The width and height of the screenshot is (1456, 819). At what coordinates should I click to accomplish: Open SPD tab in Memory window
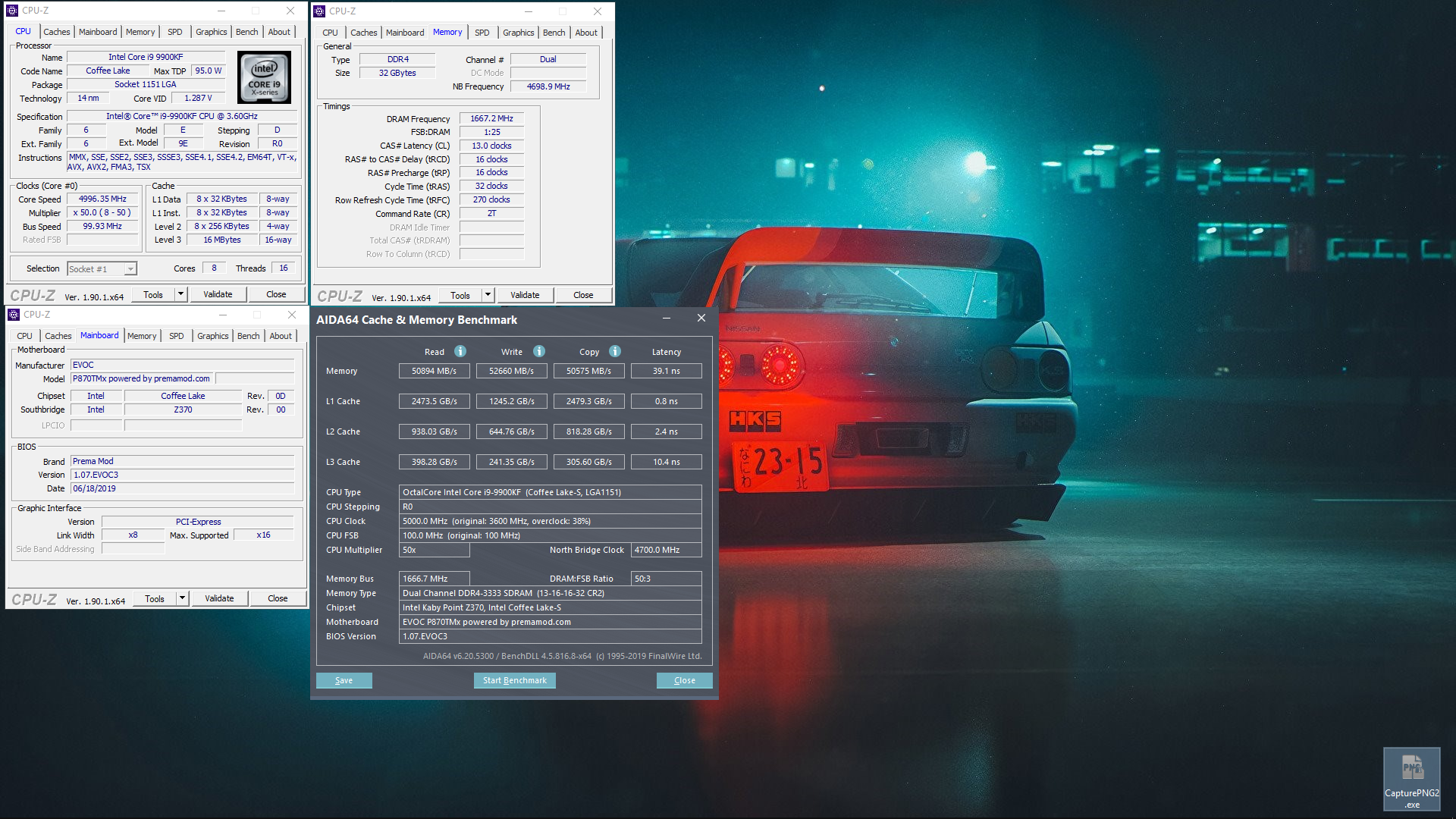tap(482, 33)
